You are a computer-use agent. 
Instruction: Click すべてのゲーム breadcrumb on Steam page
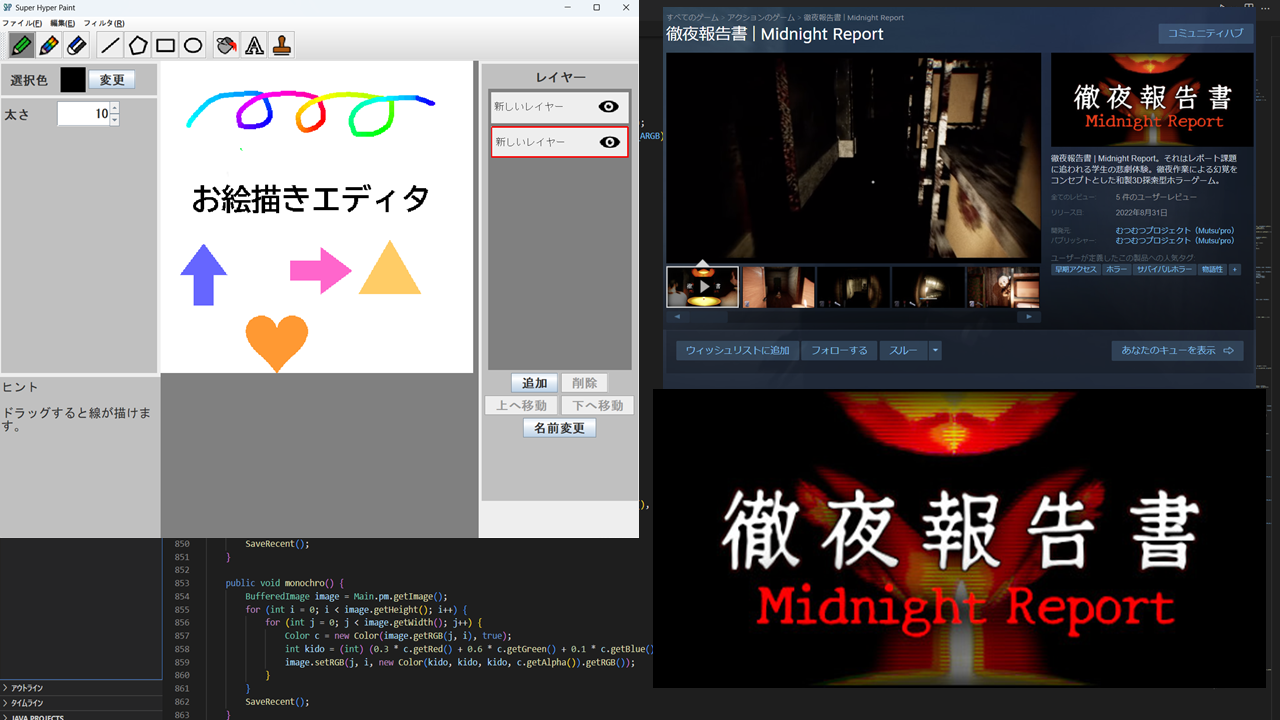point(693,17)
